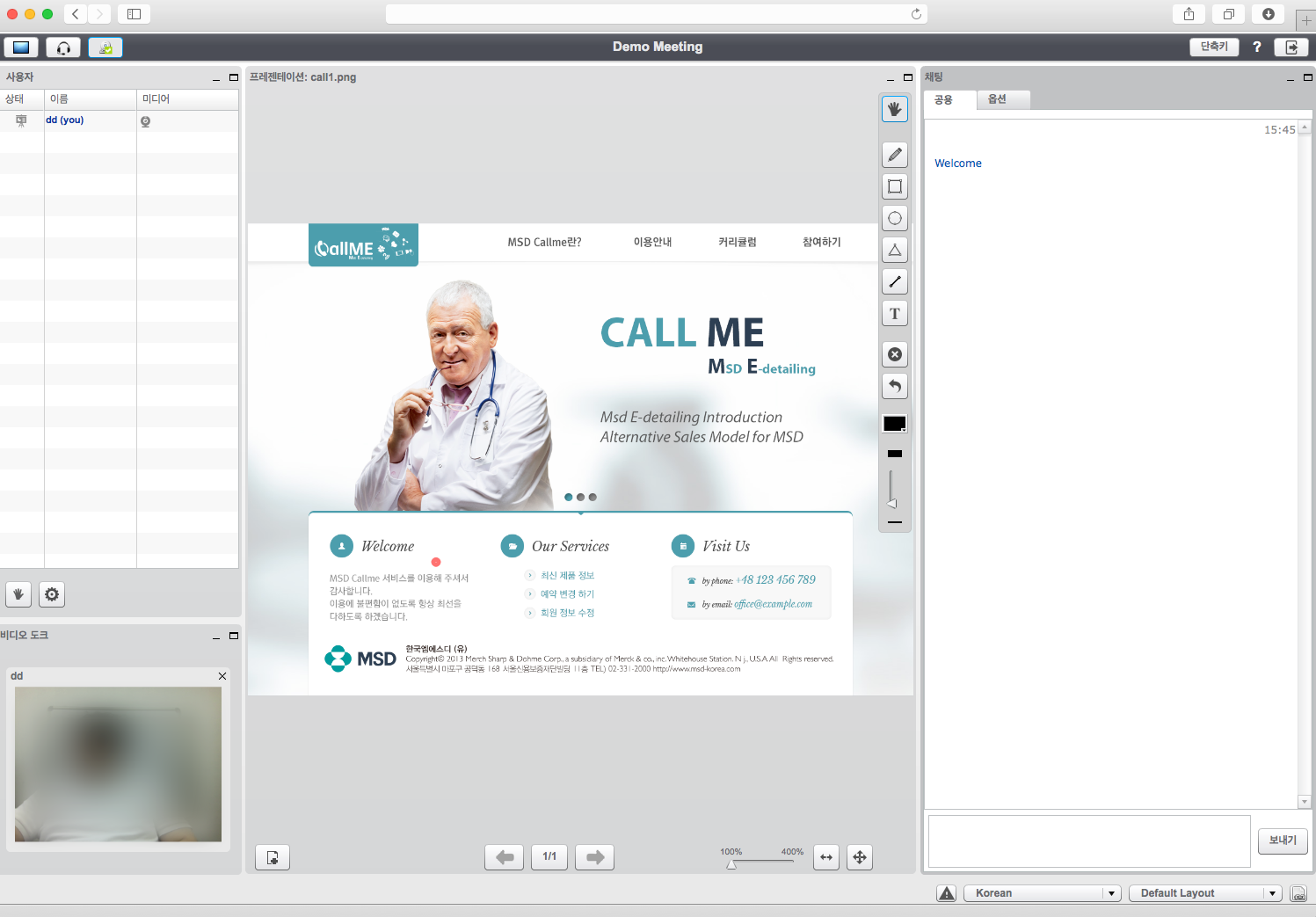This screenshot has width=1316, height=917.
Task: Undo the last whiteboard action
Action: click(894, 386)
